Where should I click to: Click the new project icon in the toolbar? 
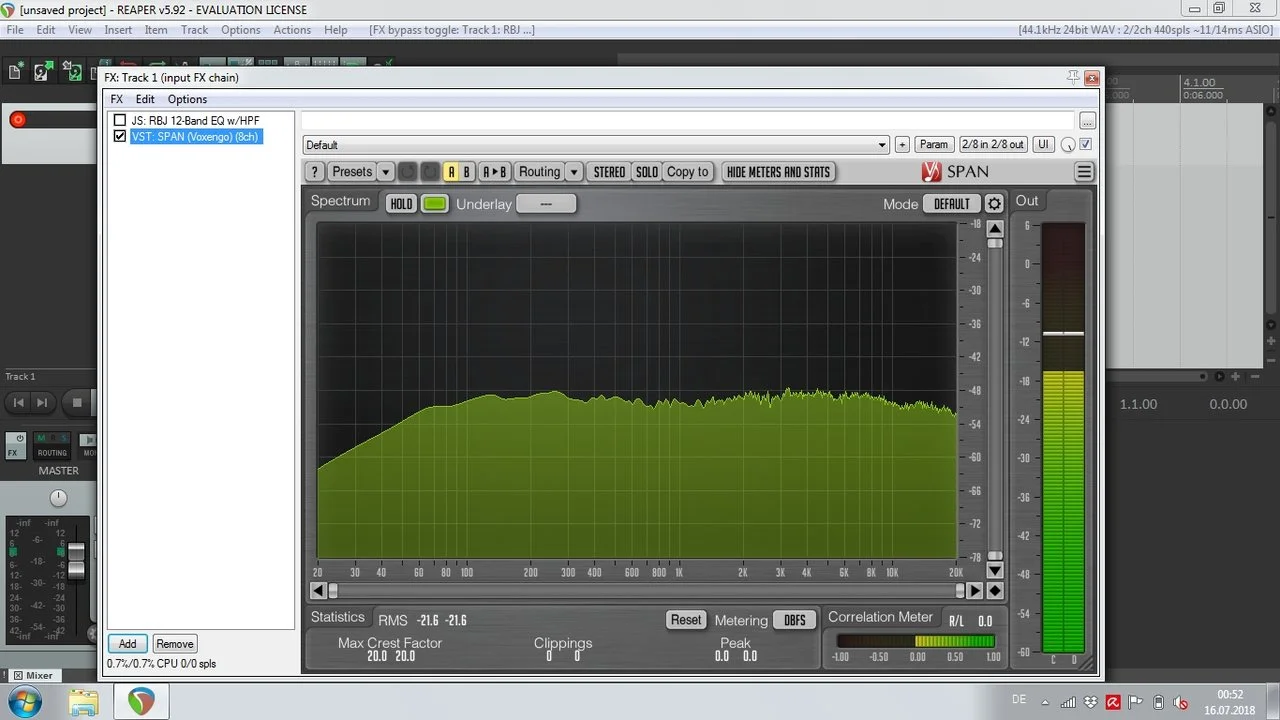(15, 71)
